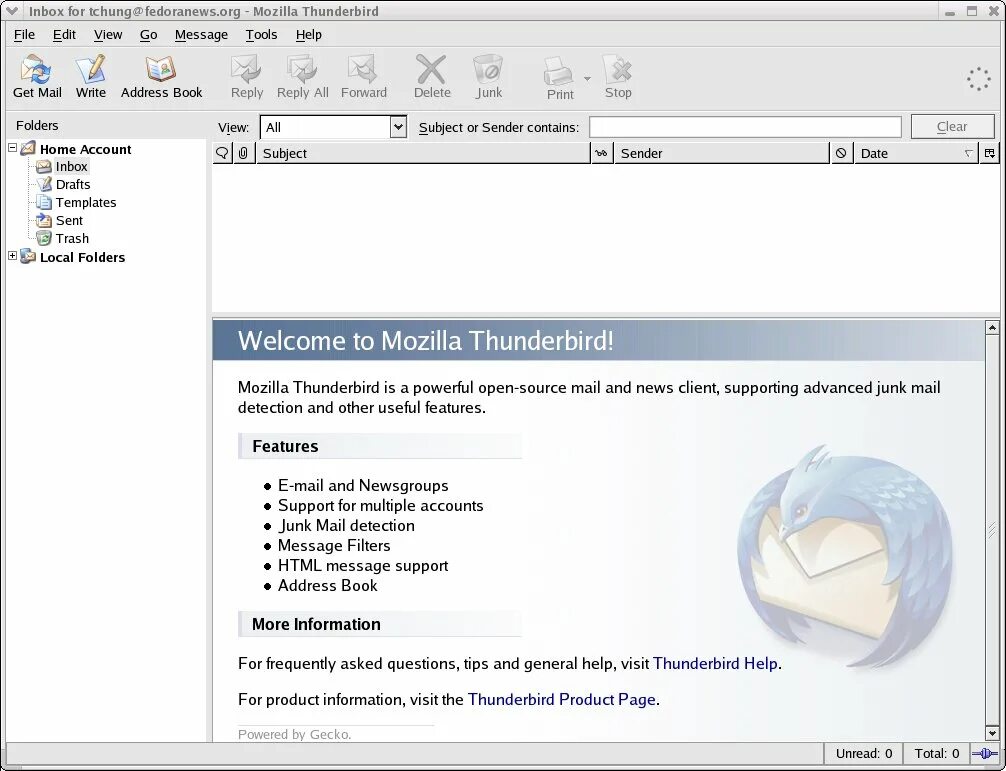Click the scrollbar up arrow in preview
Image resolution: width=1006 pixels, height=771 pixels.
[x=992, y=328]
